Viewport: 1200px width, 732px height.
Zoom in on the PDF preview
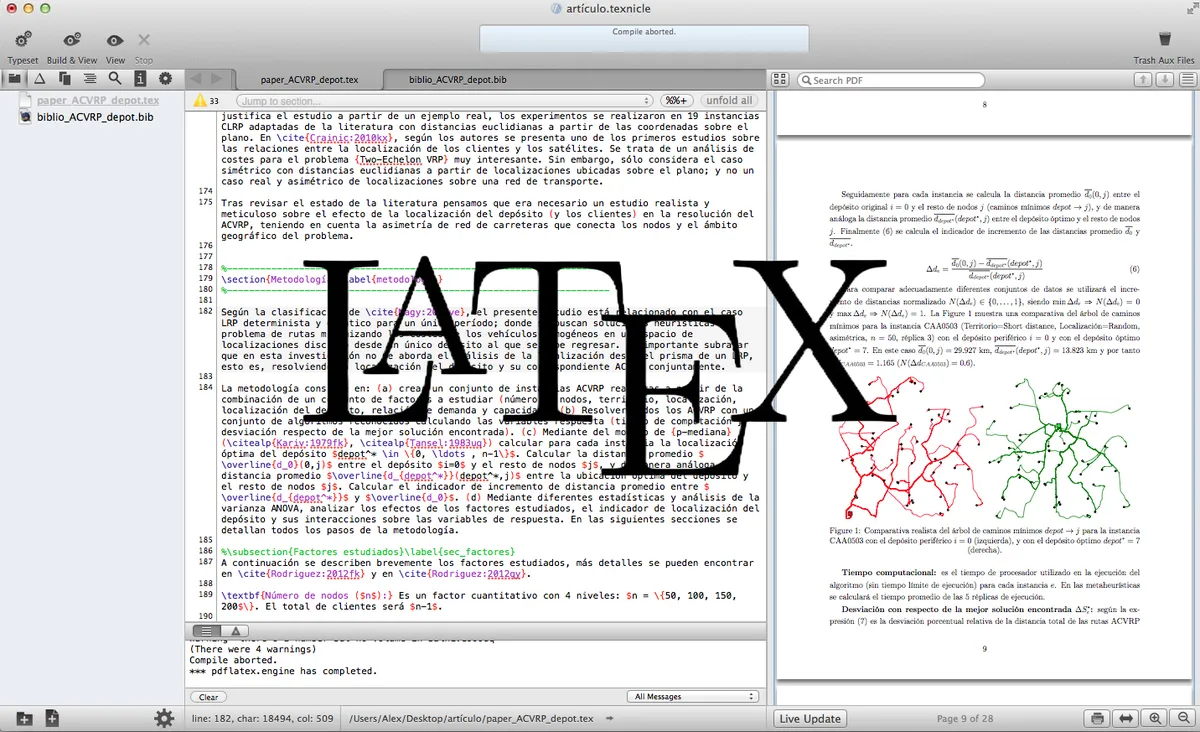tap(1155, 718)
